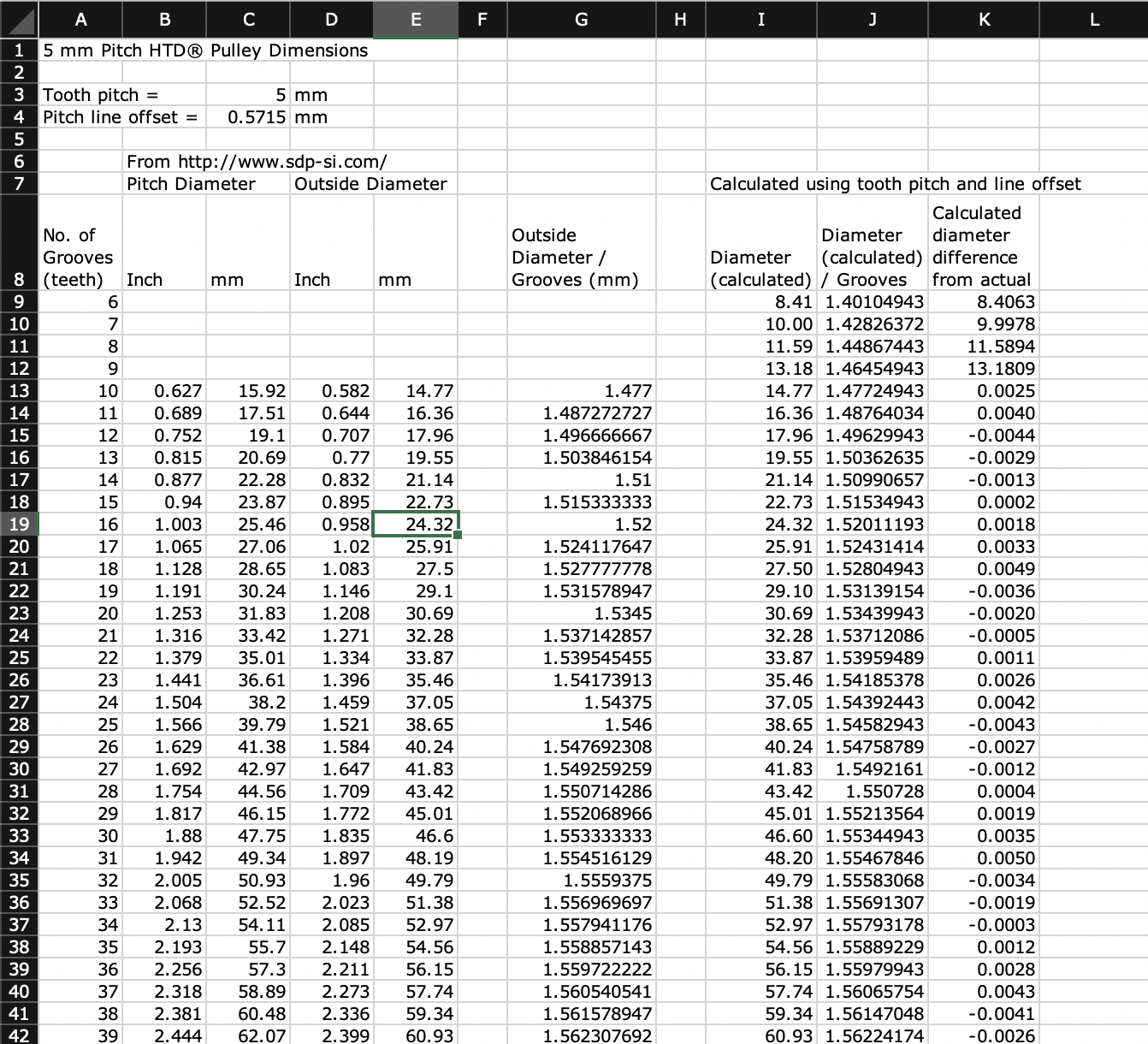
Task: Select column K header
Action: (x=984, y=19)
